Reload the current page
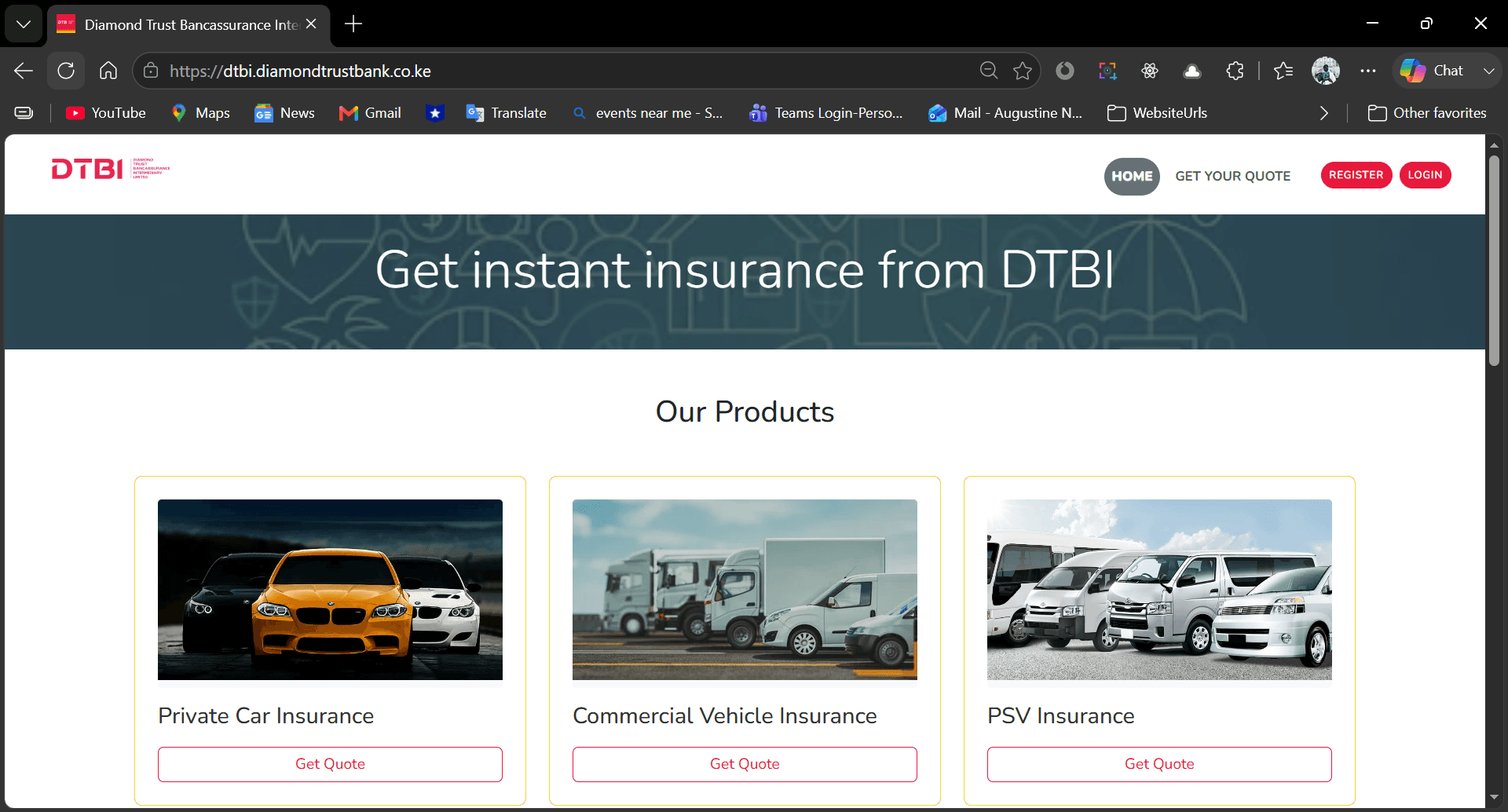Screen dimensions: 1508x812 click(66, 71)
